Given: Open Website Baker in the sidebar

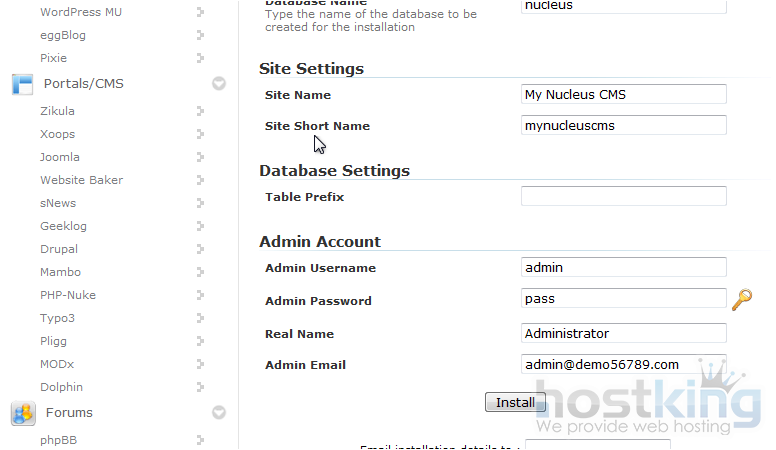Looking at the screenshot, I should click(81, 180).
